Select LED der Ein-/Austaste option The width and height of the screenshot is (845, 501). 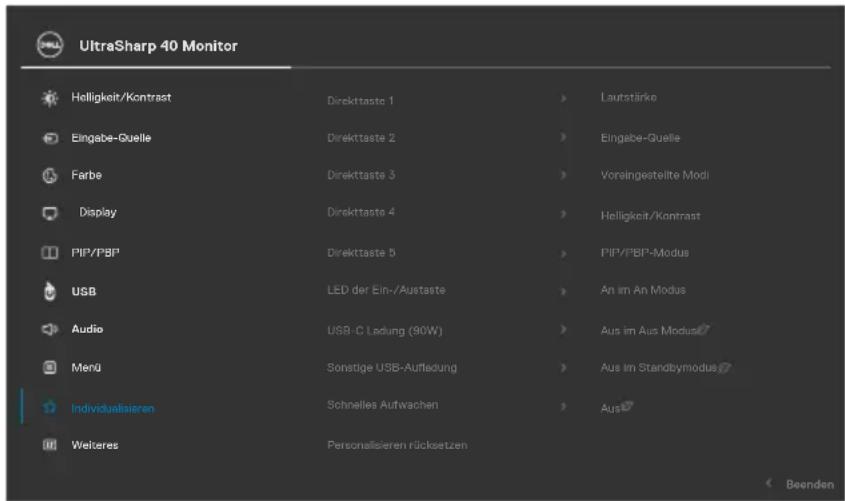pyautogui.click(x=386, y=290)
